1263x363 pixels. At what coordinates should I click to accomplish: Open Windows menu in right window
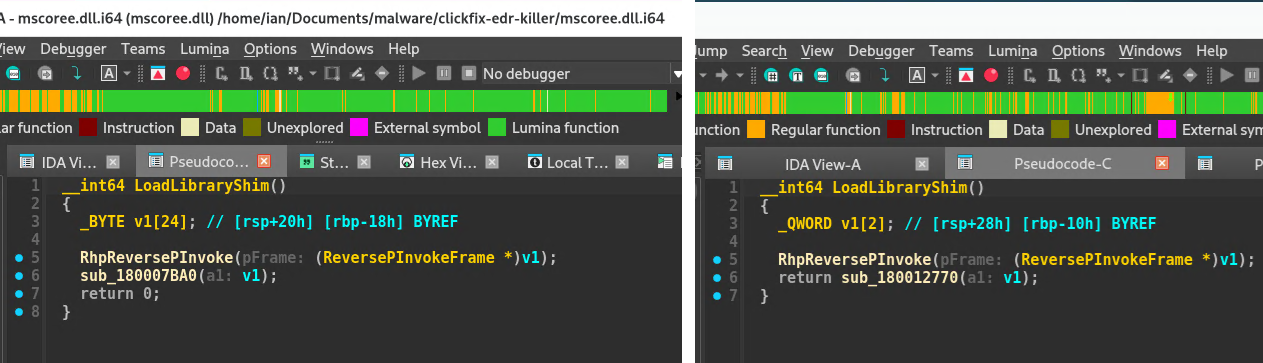coord(1150,50)
